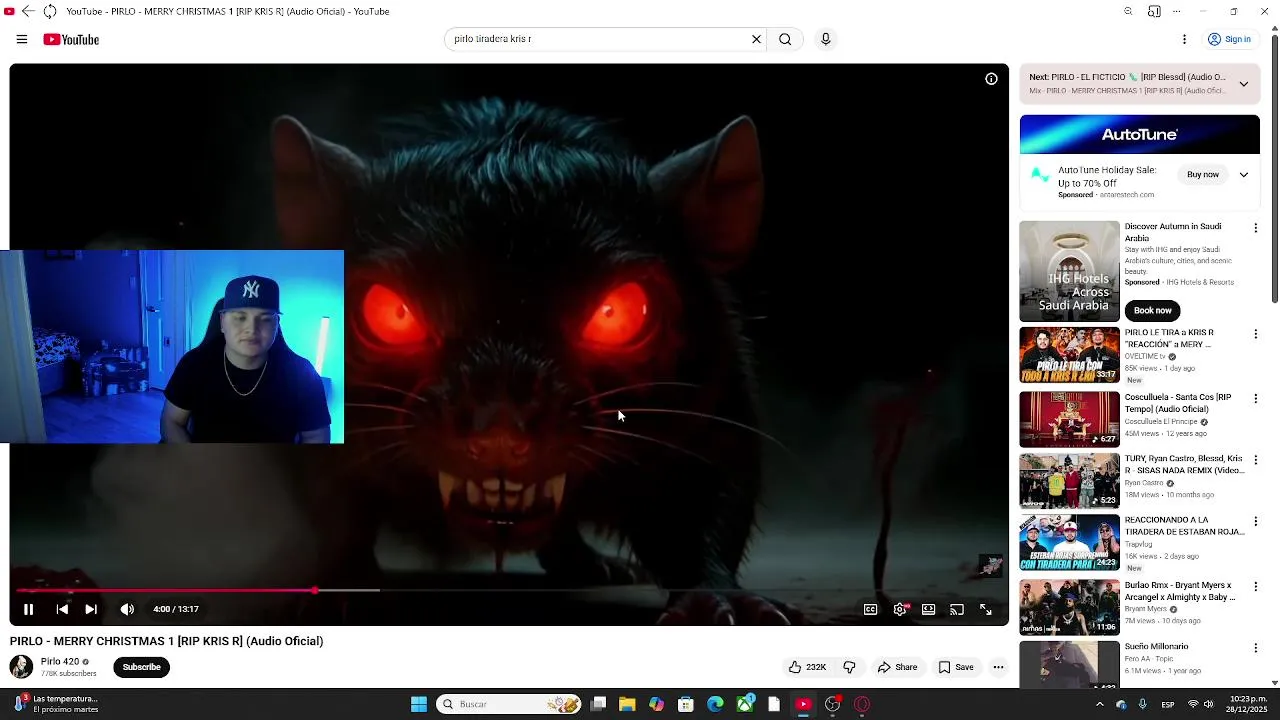
Task: Go back in the browser
Action: tap(28, 11)
